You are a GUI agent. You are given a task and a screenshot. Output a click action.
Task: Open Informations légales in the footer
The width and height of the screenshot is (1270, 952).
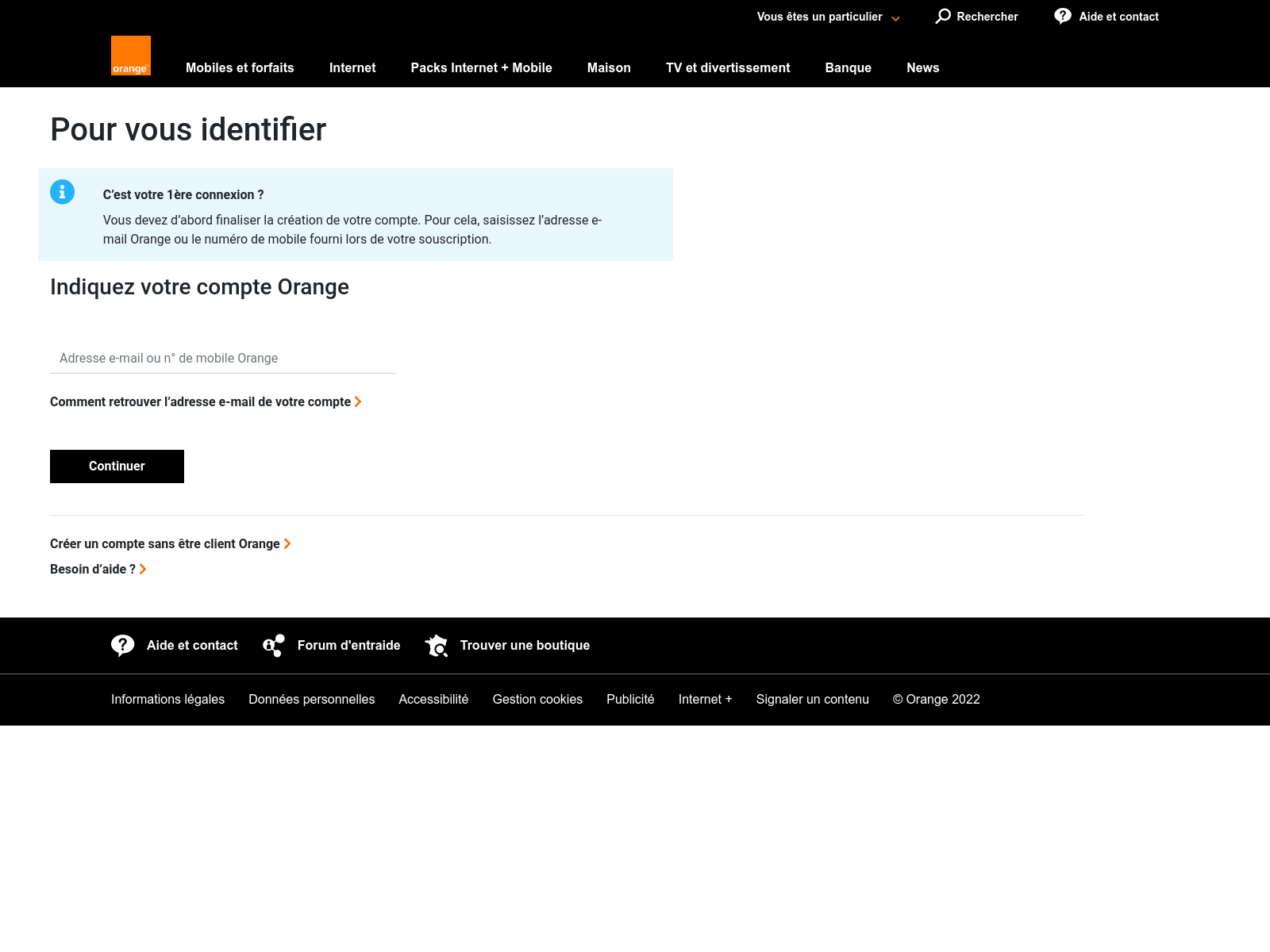click(x=167, y=700)
